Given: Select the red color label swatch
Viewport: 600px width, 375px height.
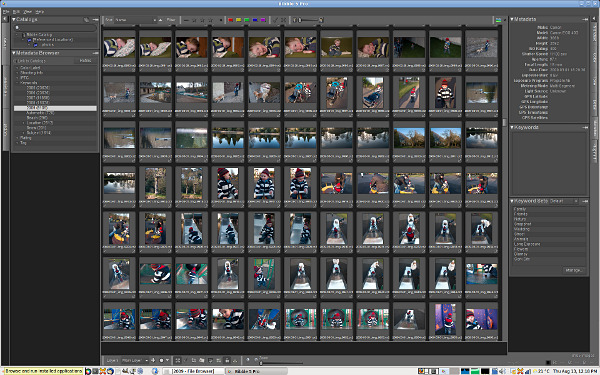Looking at the screenshot, I should (x=230, y=20).
